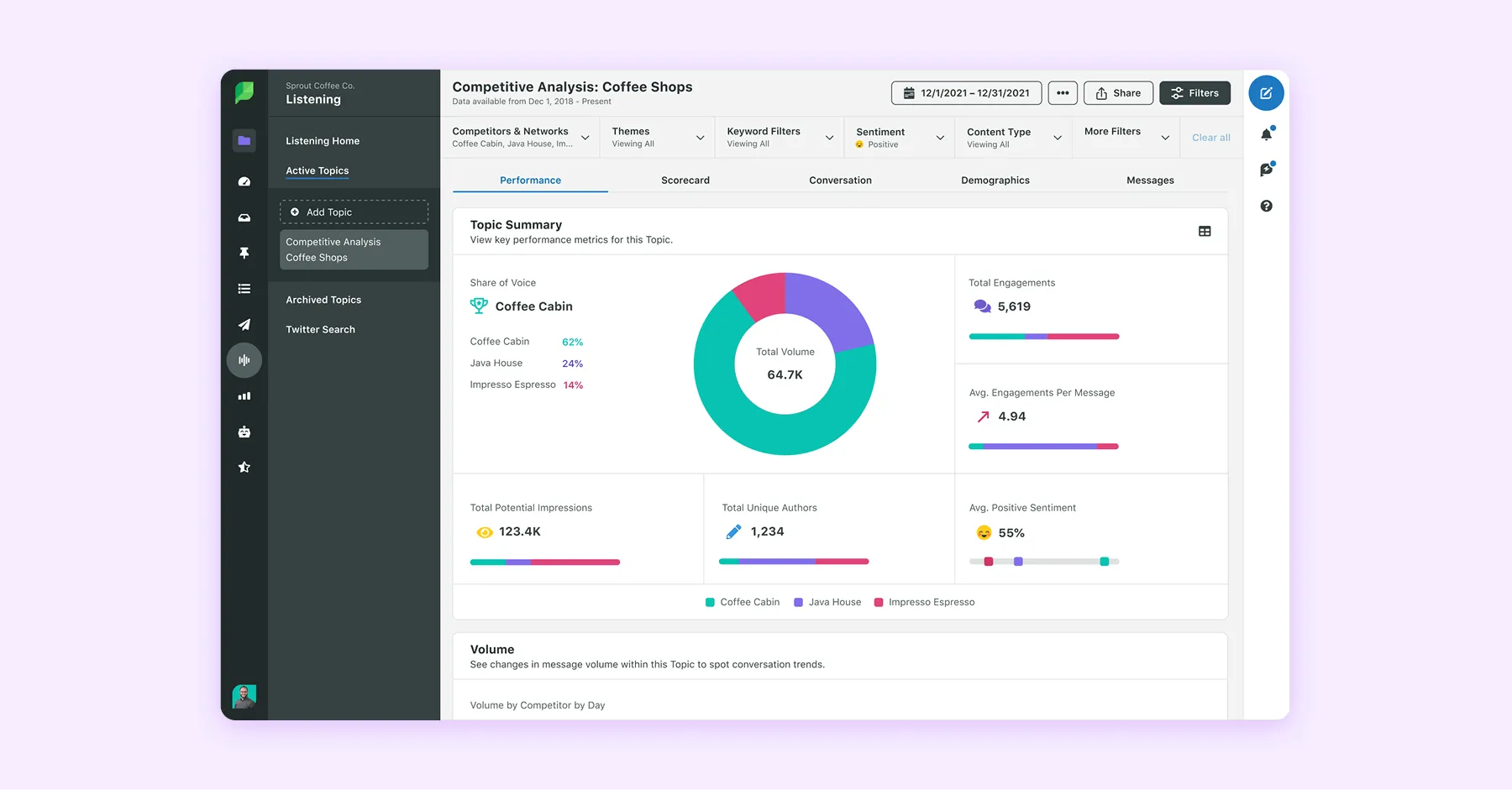Click the Sprout leaf logo icon

(244, 92)
